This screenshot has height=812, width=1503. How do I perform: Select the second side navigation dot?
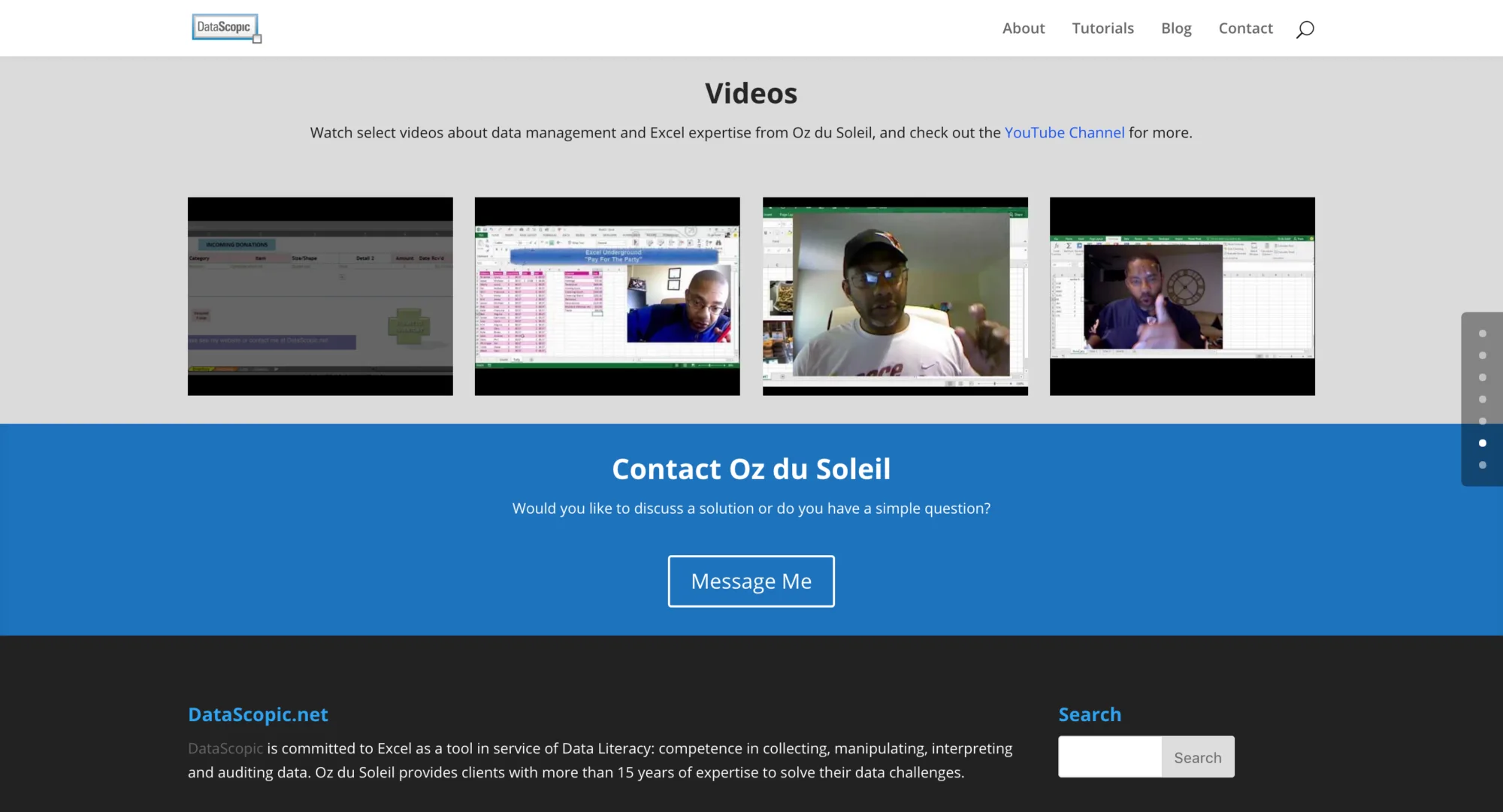[x=1482, y=355]
